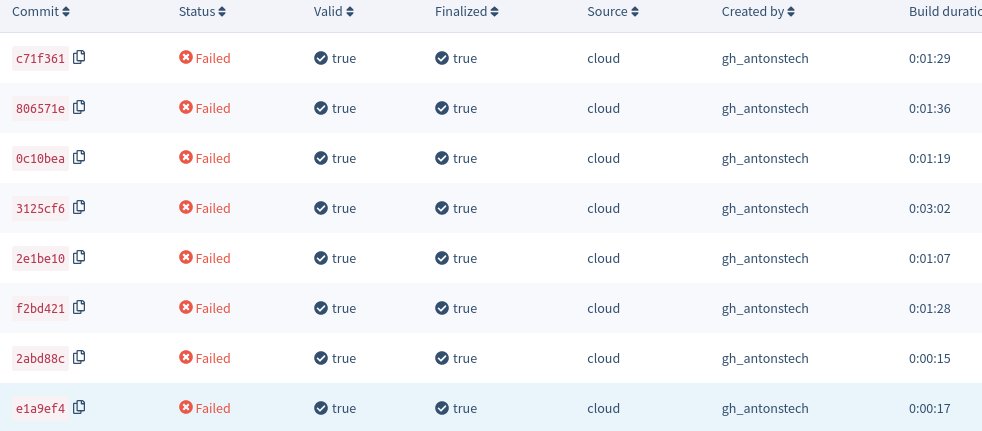This screenshot has height=431, width=982.
Task: Click gh_antonstech in e1a9ef4 row
Action: tap(765, 408)
